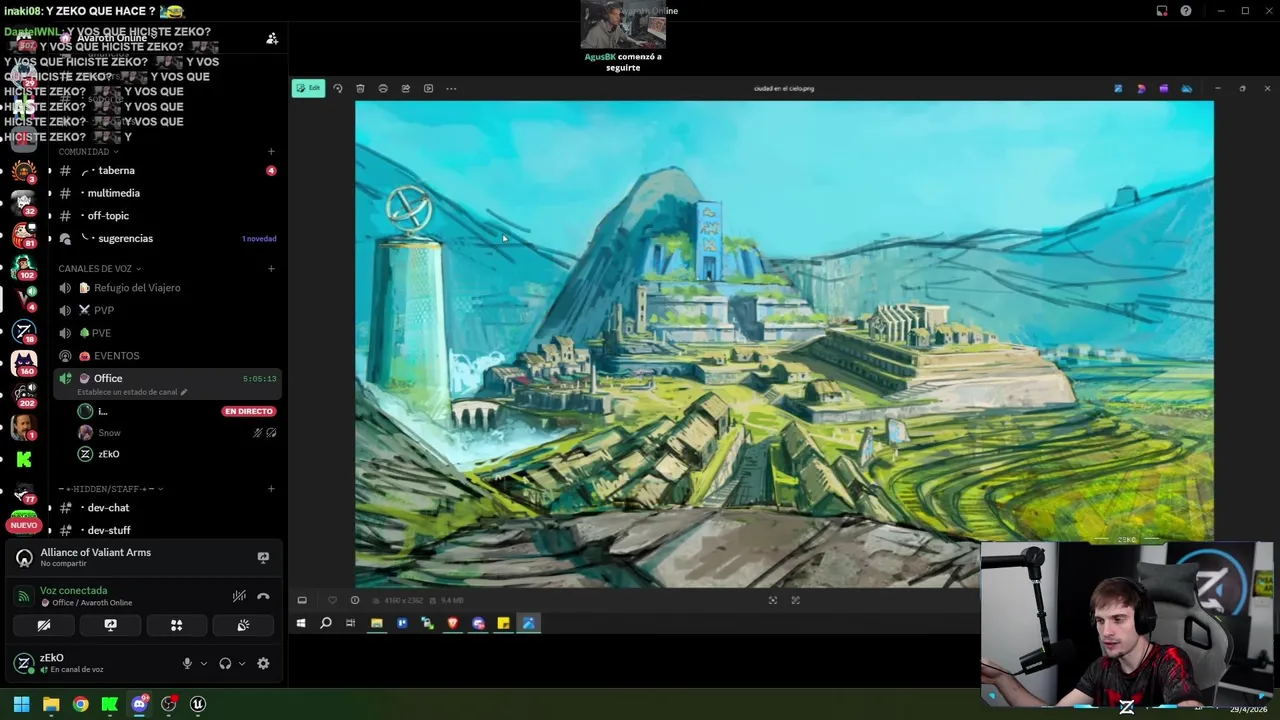Click fit-to-window zoom icon in Photos
Image resolution: width=1280 pixels, height=720 pixels.
[x=772, y=600]
